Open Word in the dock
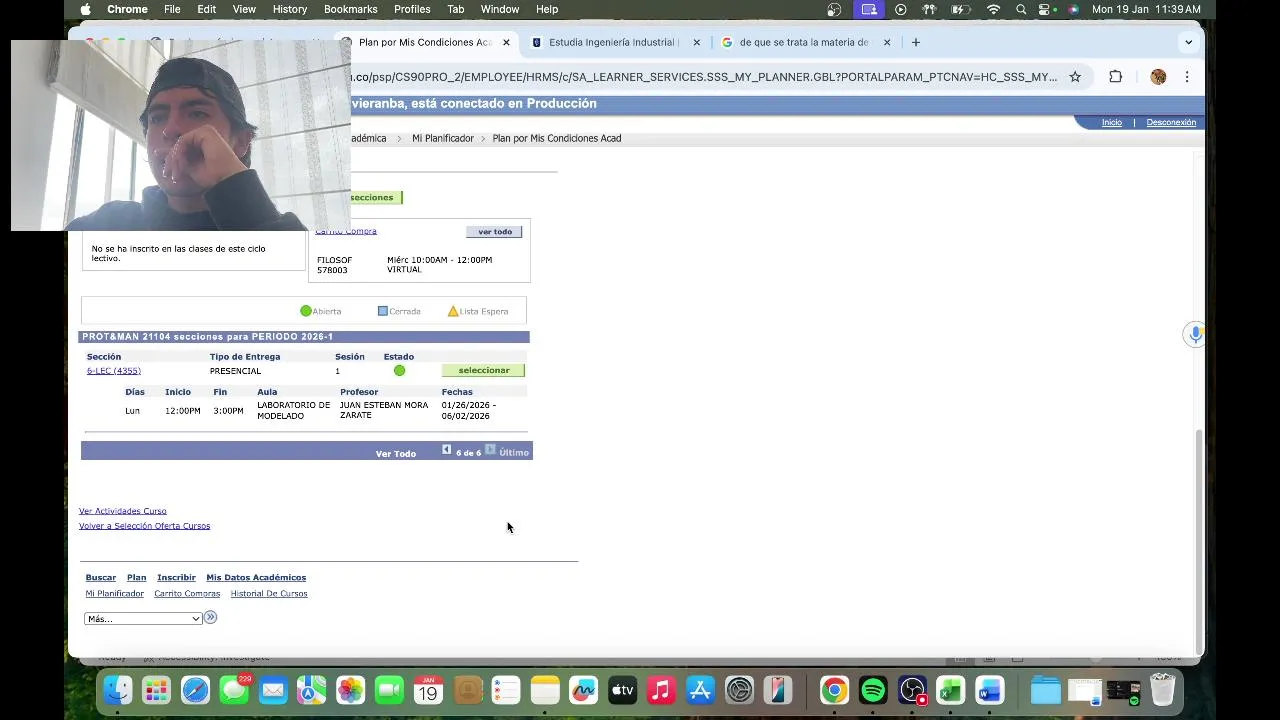Image resolution: width=1280 pixels, height=720 pixels. click(990, 690)
